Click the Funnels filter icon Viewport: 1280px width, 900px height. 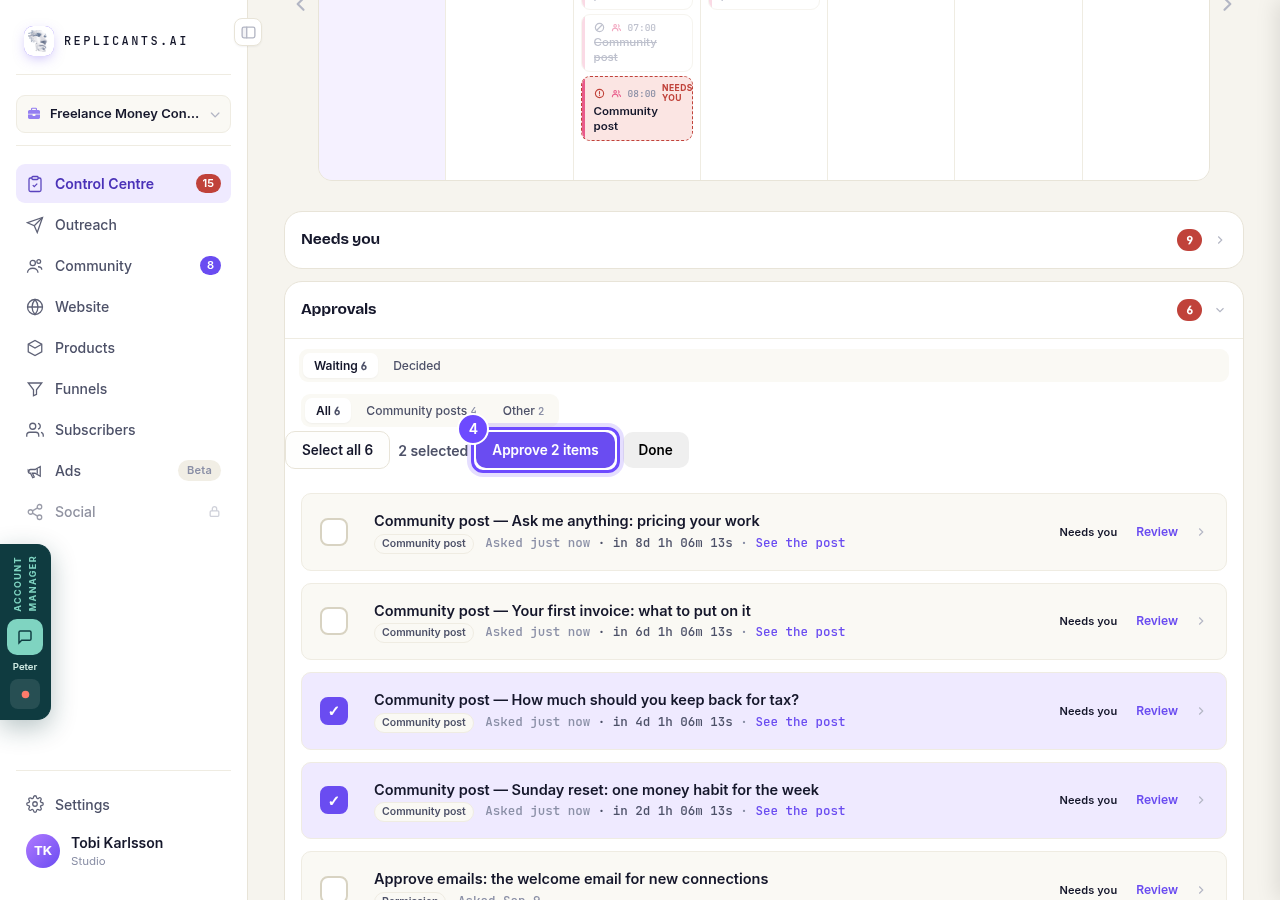[x=35, y=389]
